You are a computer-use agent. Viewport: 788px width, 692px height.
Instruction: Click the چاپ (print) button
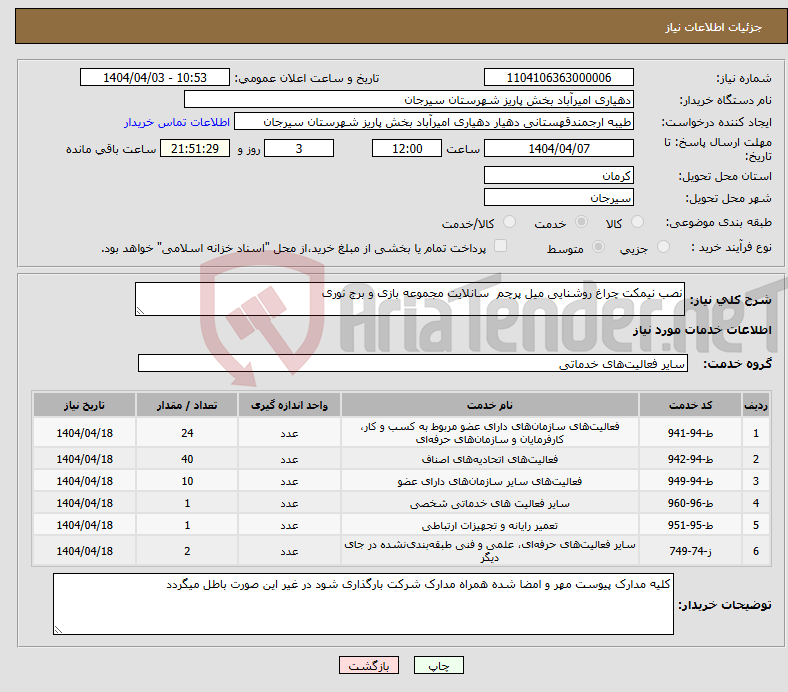(x=438, y=665)
